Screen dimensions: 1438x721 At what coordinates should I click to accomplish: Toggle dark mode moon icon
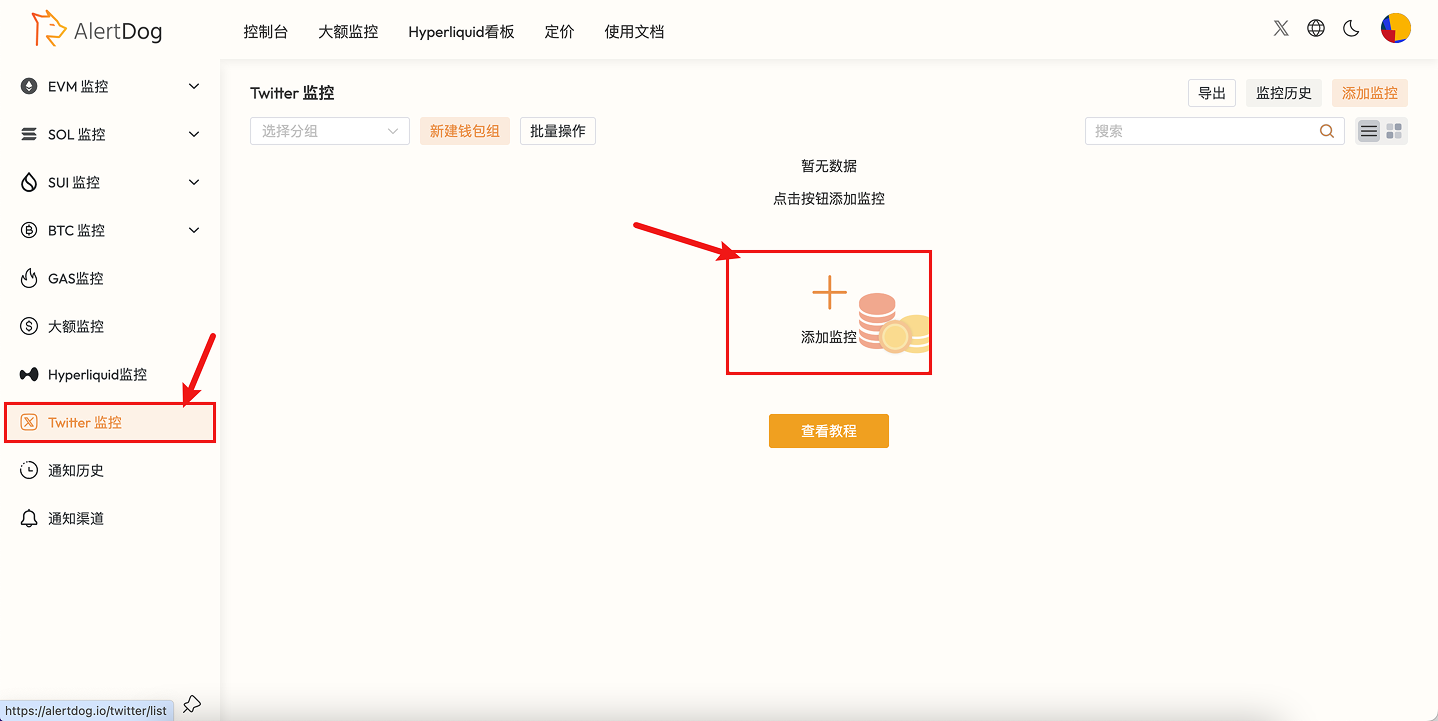tap(1351, 29)
